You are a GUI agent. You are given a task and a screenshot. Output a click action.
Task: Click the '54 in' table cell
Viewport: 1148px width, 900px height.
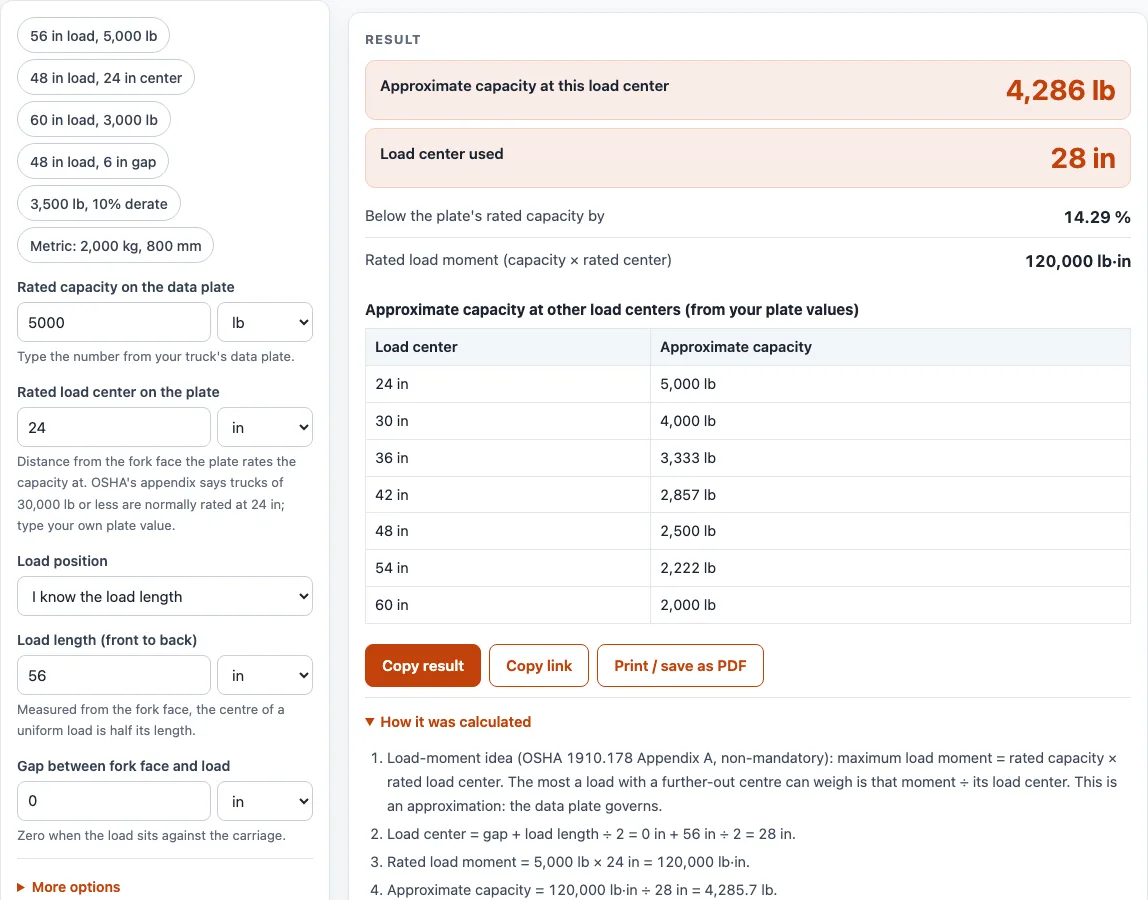pyautogui.click(x=508, y=568)
